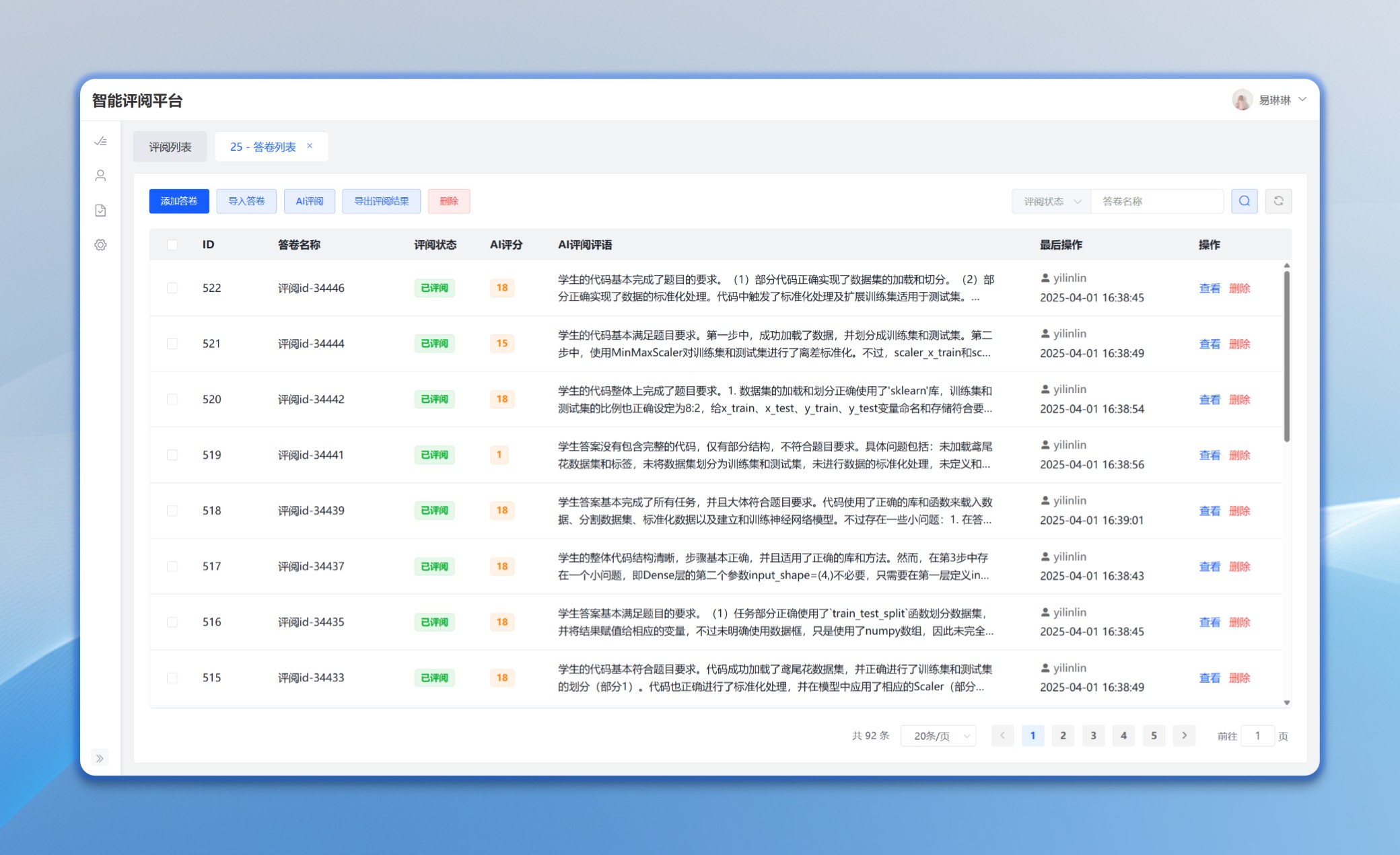This screenshot has height=855, width=1400.
Task: Click the refresh icon button
Action: pos(1278,201)
